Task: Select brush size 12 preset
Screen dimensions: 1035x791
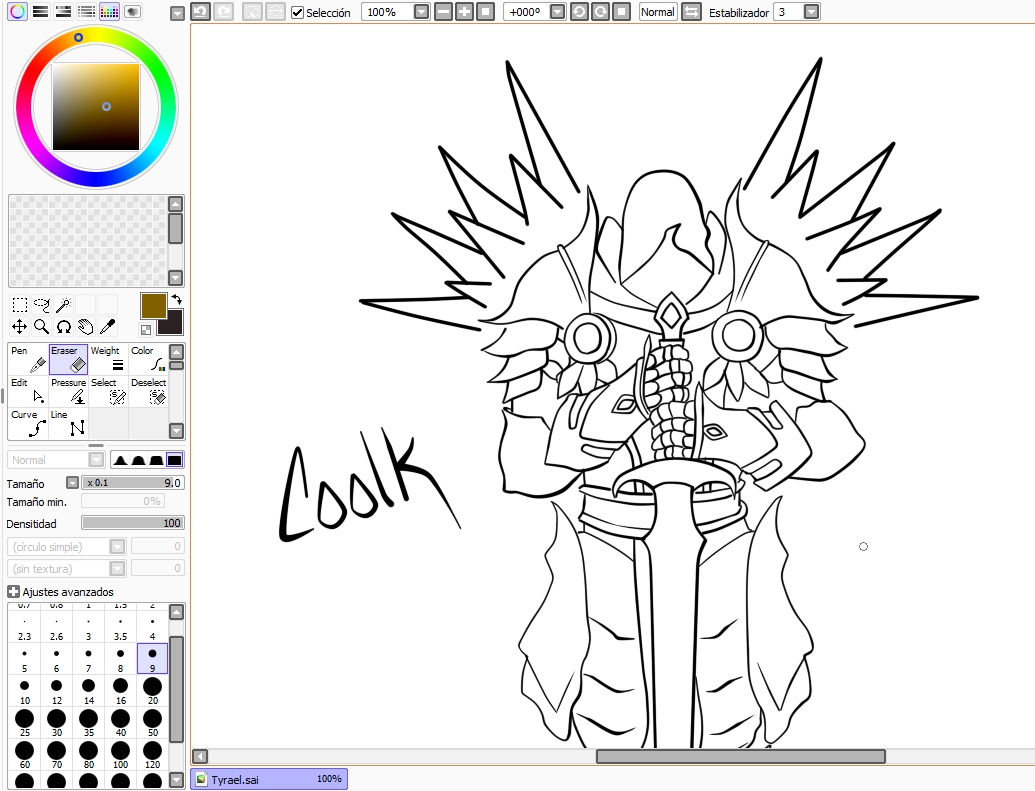Action: click(x=57, y=691)
